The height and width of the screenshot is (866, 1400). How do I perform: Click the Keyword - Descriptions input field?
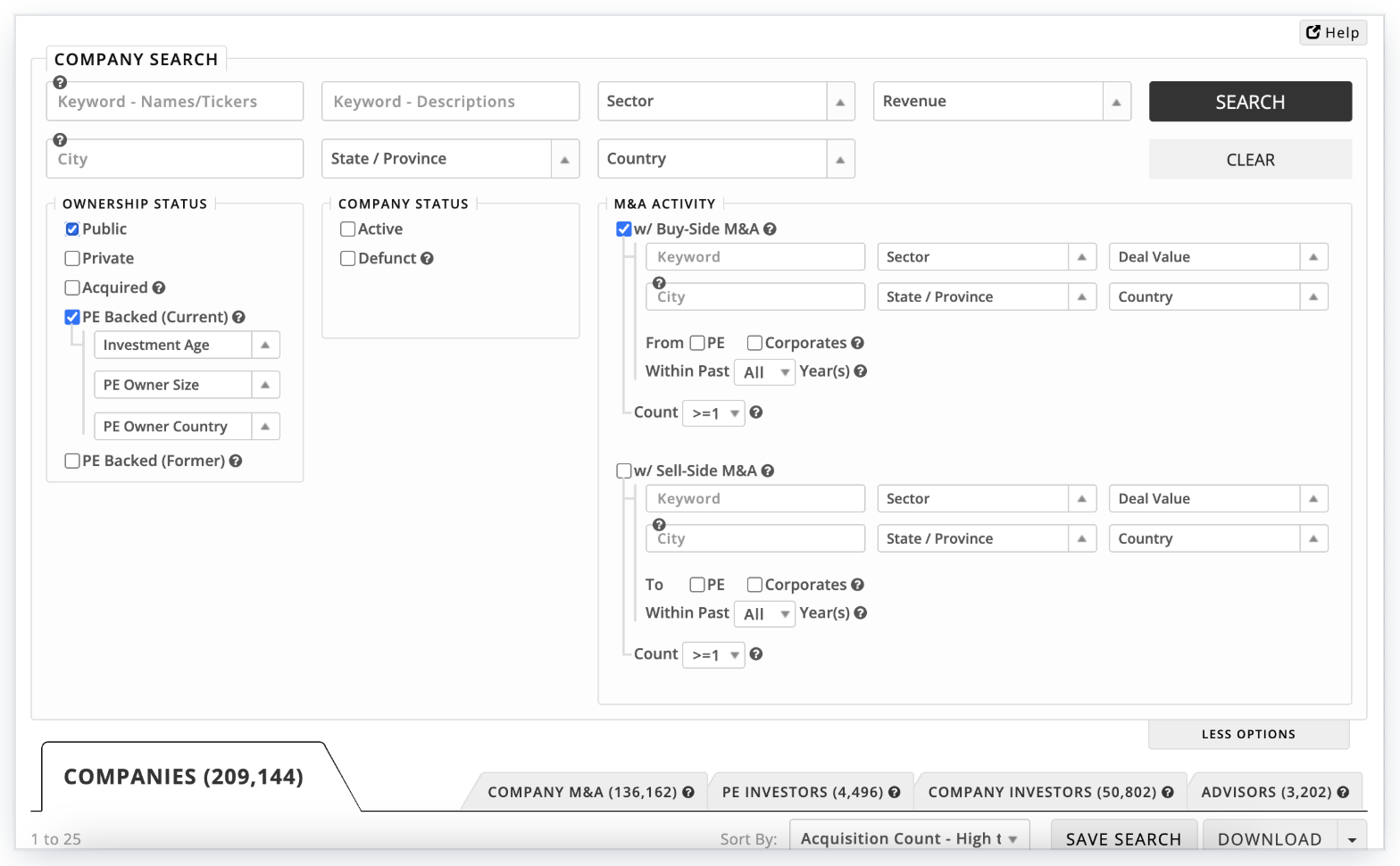450,102
